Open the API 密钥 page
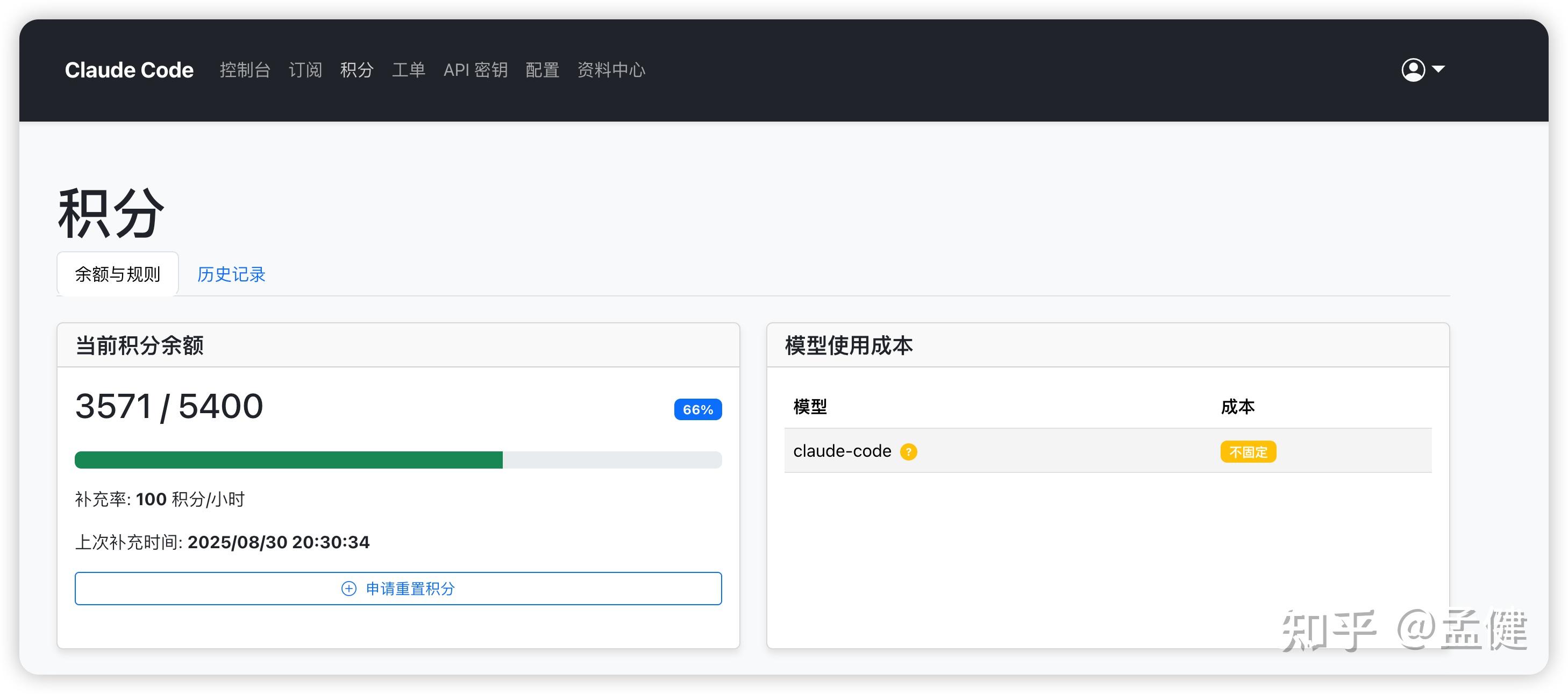1568x694 pixels. tap(475, 70)
